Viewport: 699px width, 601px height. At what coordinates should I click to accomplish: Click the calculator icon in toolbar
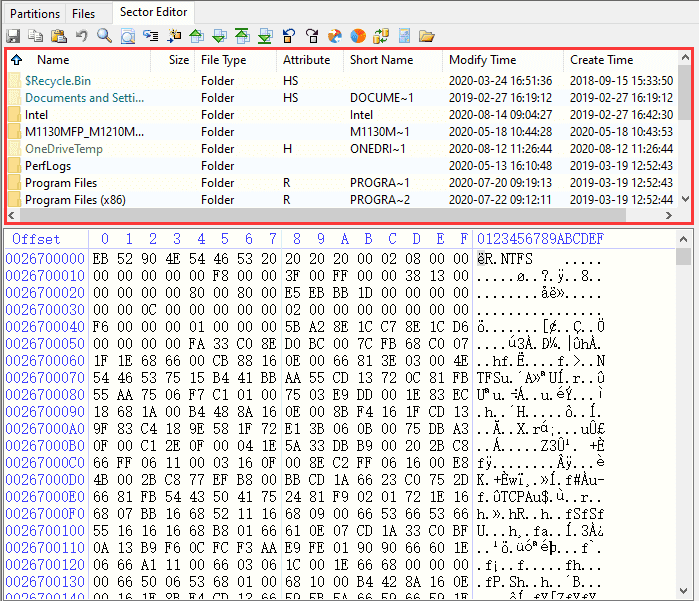click(404, 36)
